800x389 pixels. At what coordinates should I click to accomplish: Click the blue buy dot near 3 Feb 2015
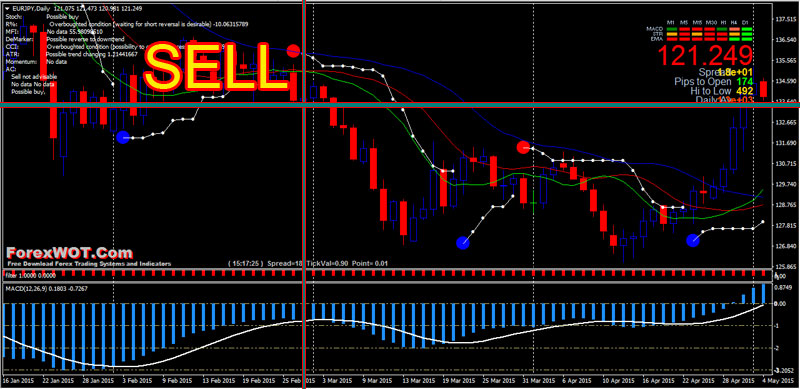point(122,137)
